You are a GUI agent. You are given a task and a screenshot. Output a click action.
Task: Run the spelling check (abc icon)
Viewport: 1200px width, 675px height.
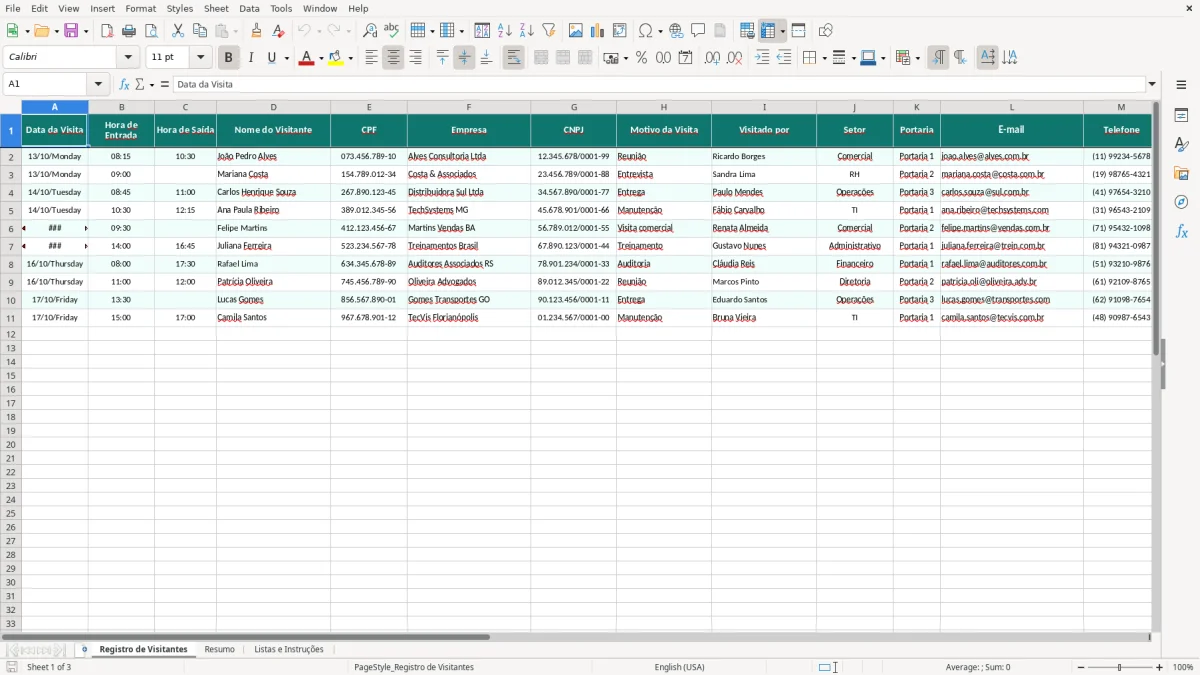(x=392, y=31)
